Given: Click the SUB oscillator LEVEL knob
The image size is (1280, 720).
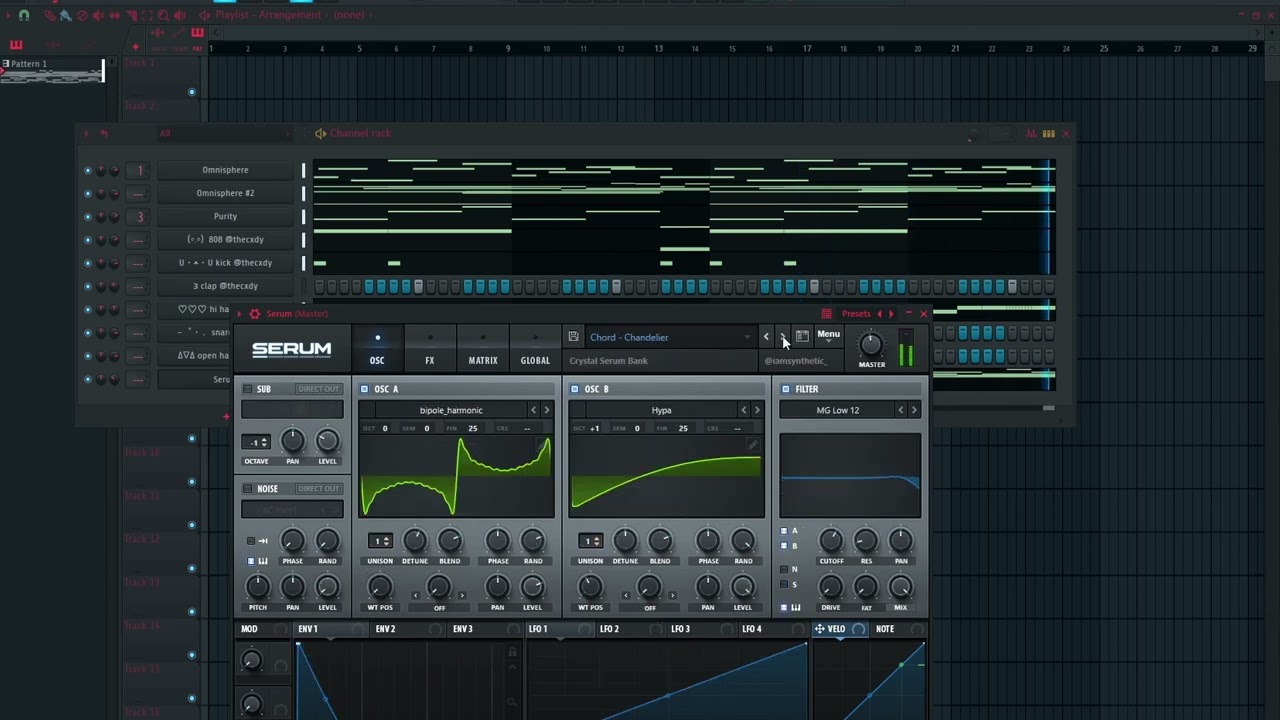Looking at the screenshot, I should 327,441.
